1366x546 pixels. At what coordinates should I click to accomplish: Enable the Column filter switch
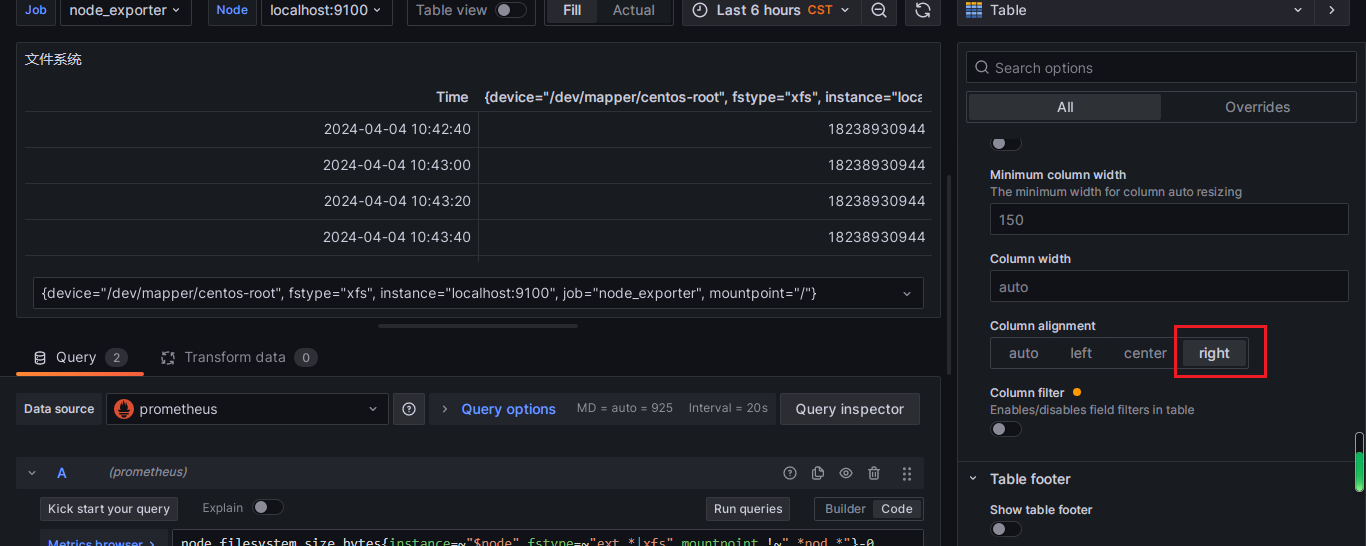[1006, 429]
